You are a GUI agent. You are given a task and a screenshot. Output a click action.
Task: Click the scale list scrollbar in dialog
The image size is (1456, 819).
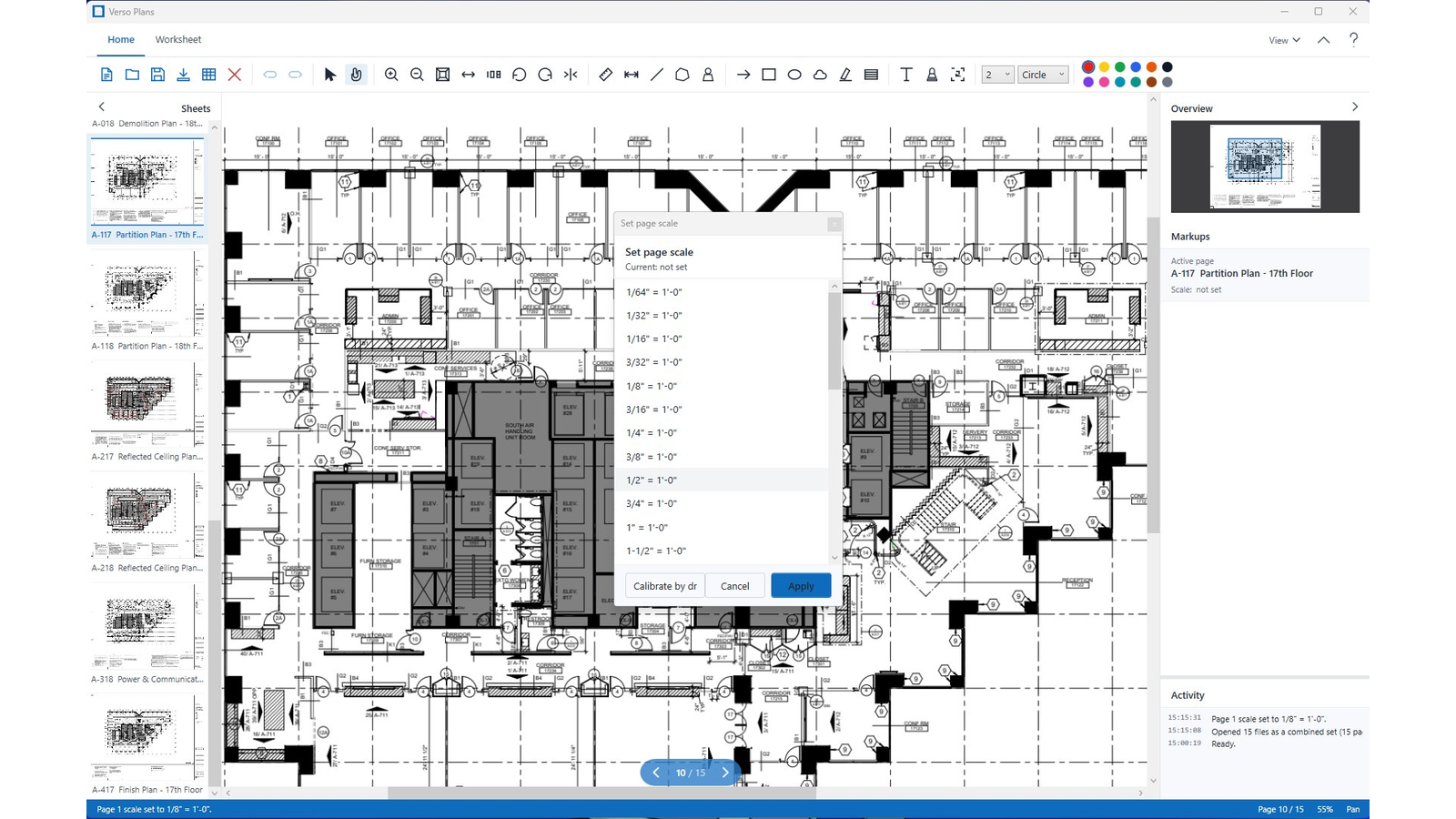click(x=834, y=341)
